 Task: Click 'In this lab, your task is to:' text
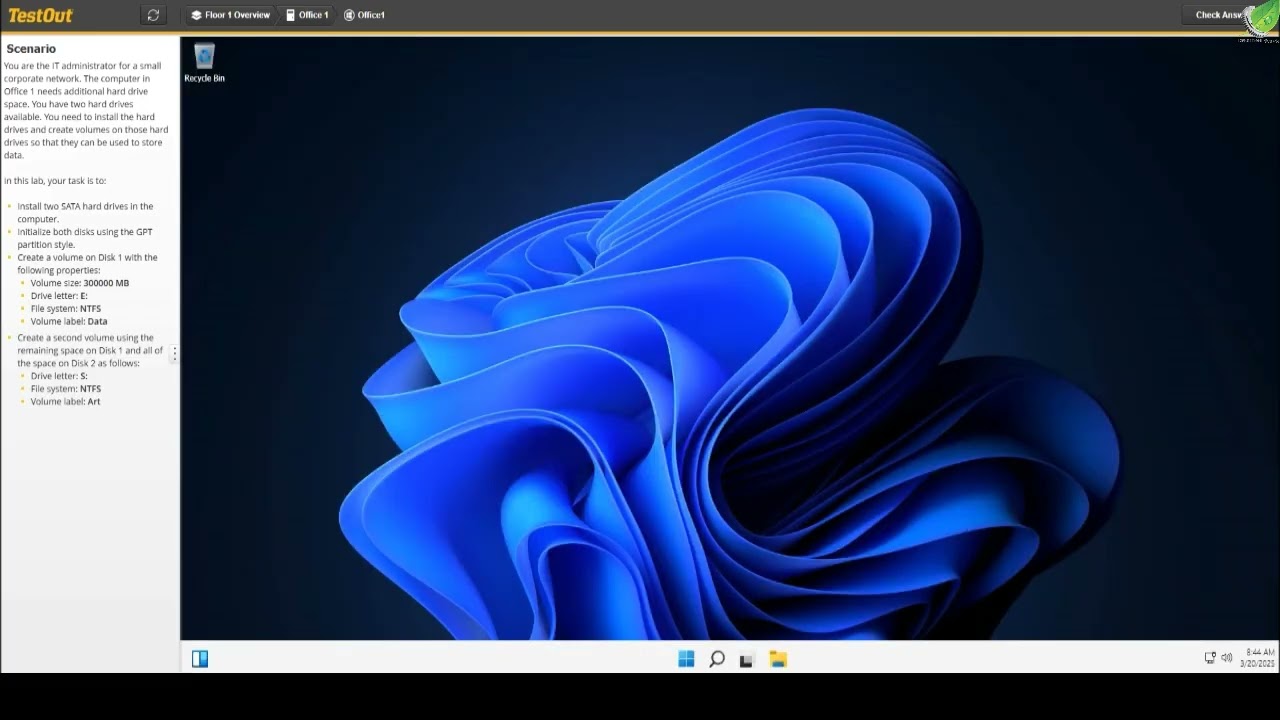55,181
